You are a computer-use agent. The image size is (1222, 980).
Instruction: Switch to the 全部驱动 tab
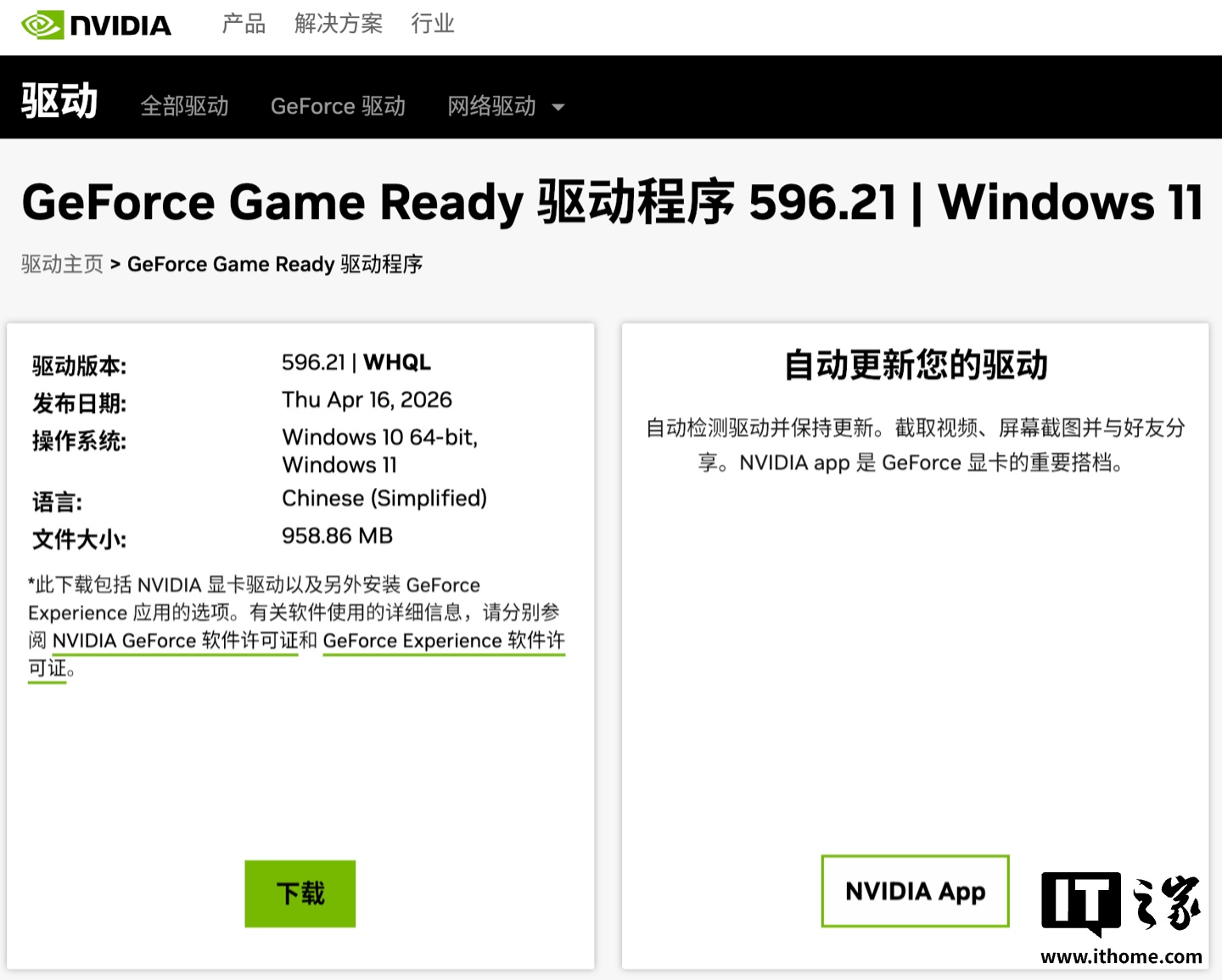pos(184,106)
